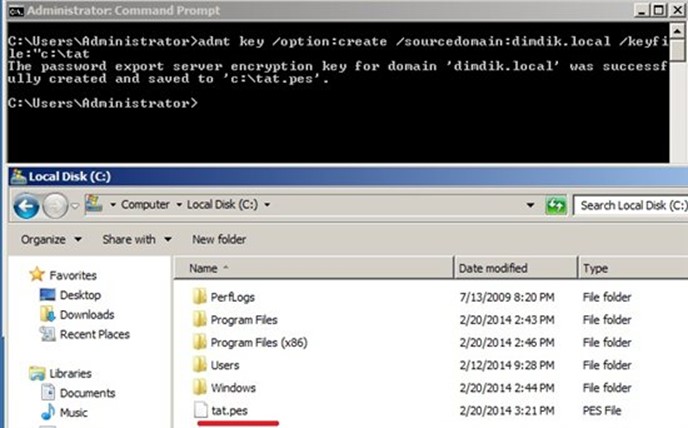
Task: Click the Back arrow in Explorer
Action: point(26,206)
